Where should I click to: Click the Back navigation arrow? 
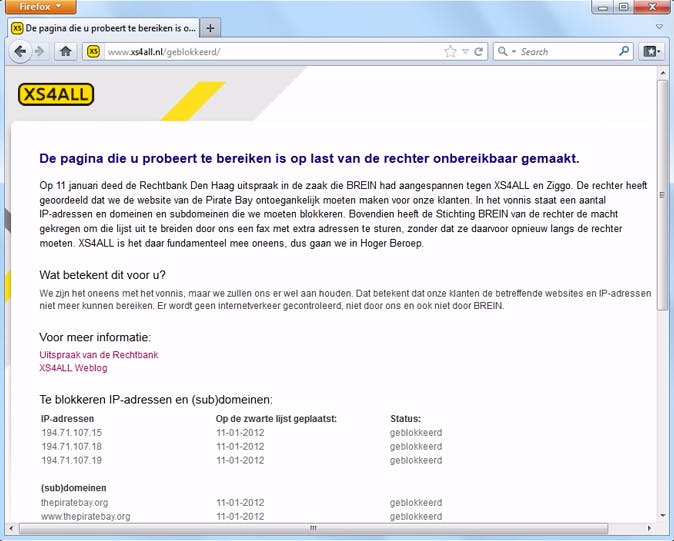[x=20, y=52]
